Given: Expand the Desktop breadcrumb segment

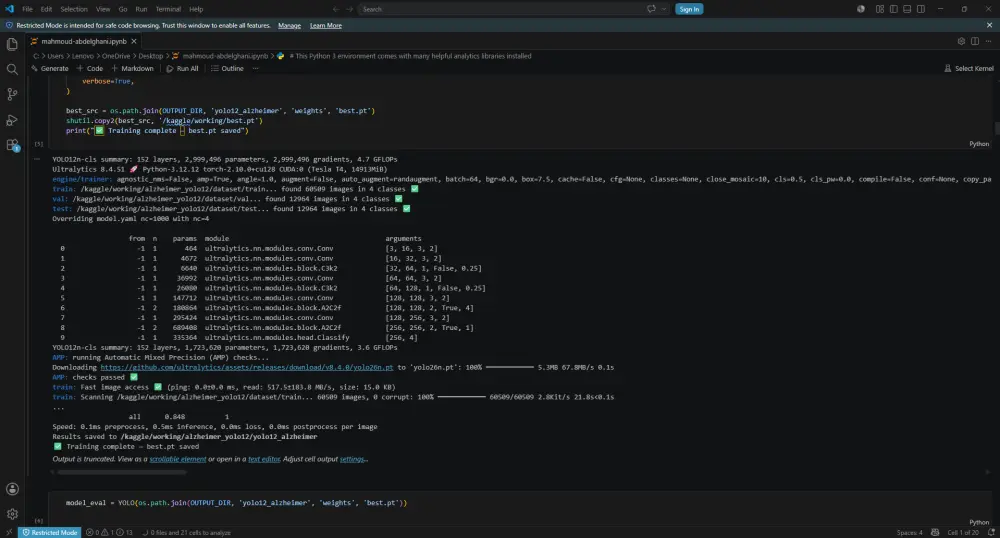Looking at the screenshot, I should point(151,56).
